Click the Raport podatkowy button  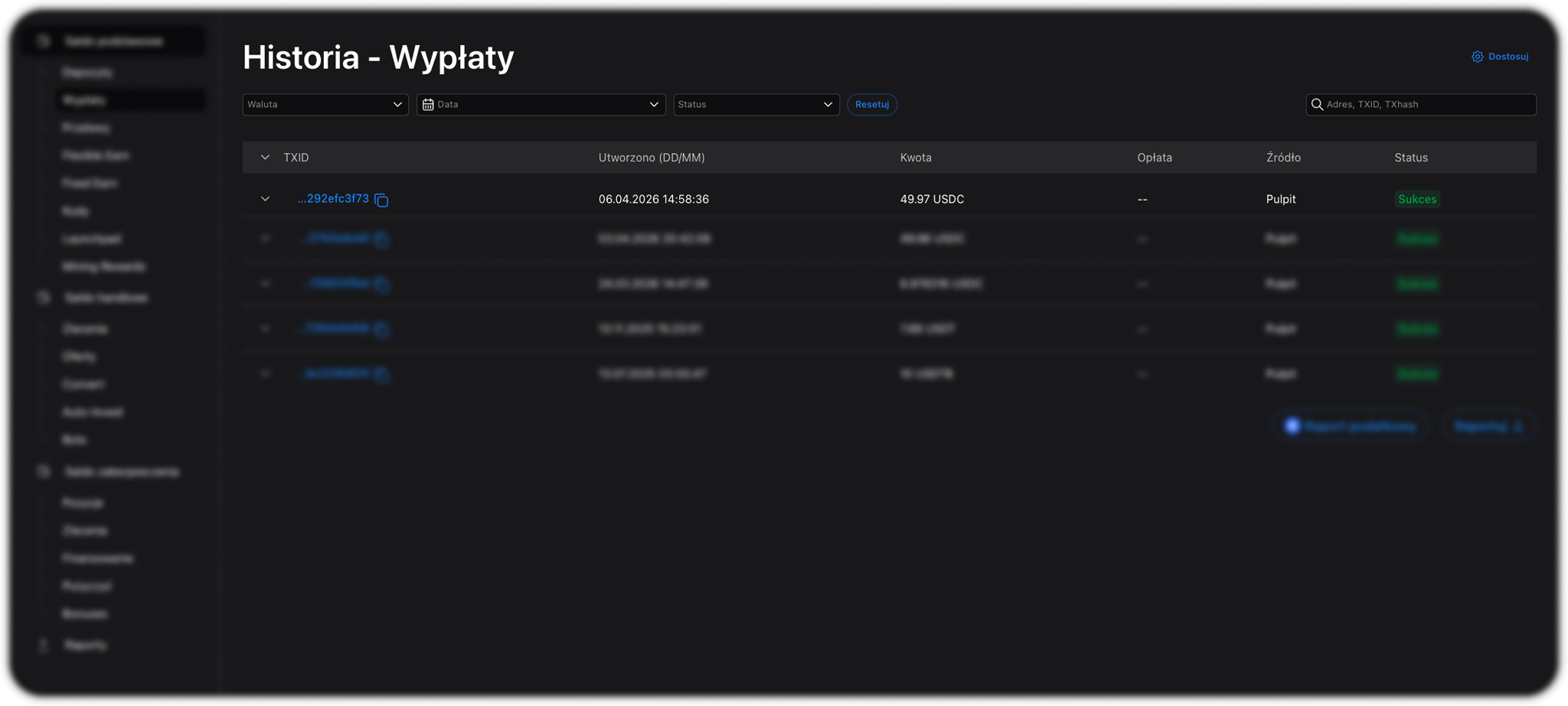1351,426
